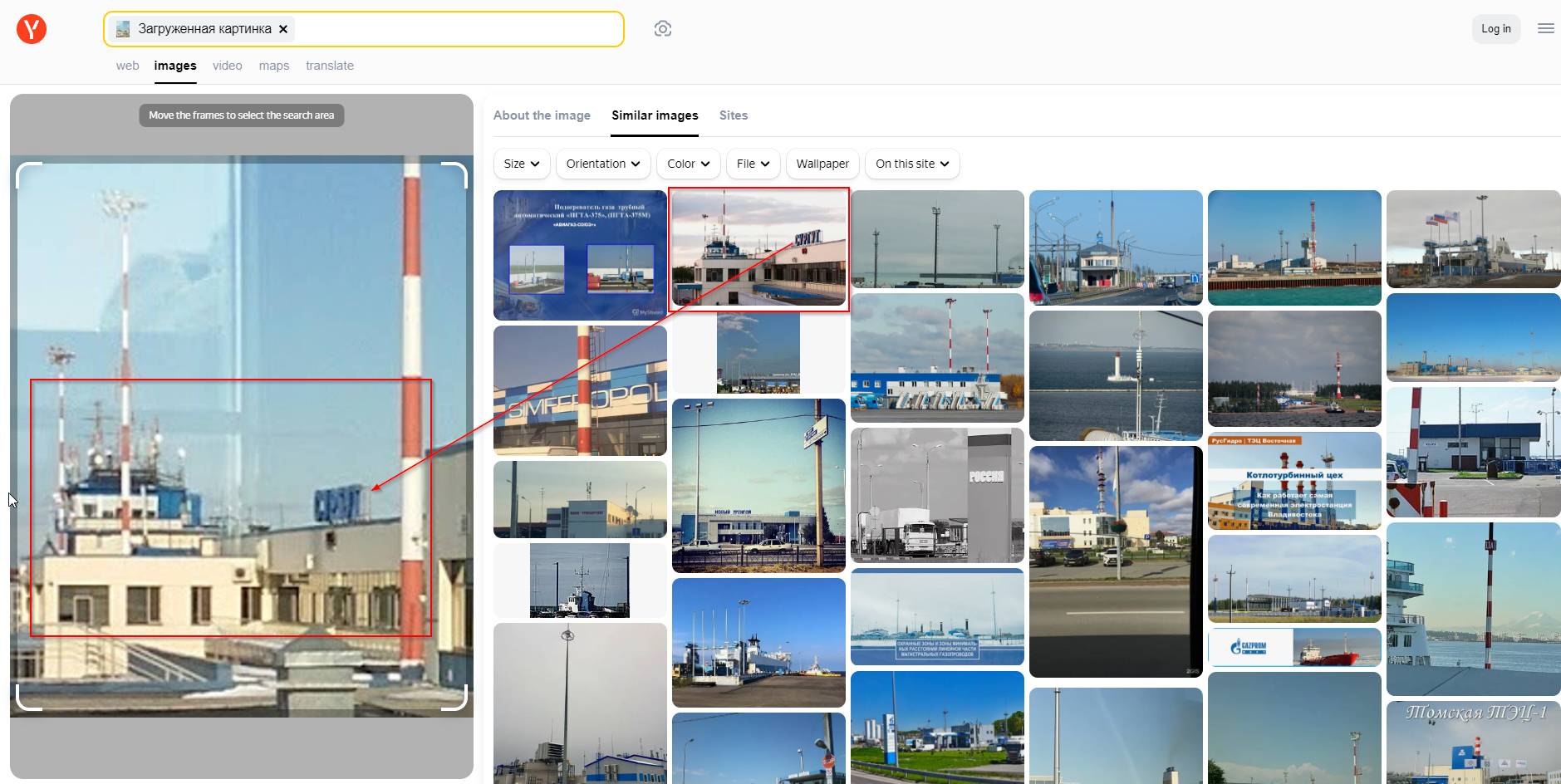
Task: Open the File type filter dropdown
Action: tap(753, 164)
